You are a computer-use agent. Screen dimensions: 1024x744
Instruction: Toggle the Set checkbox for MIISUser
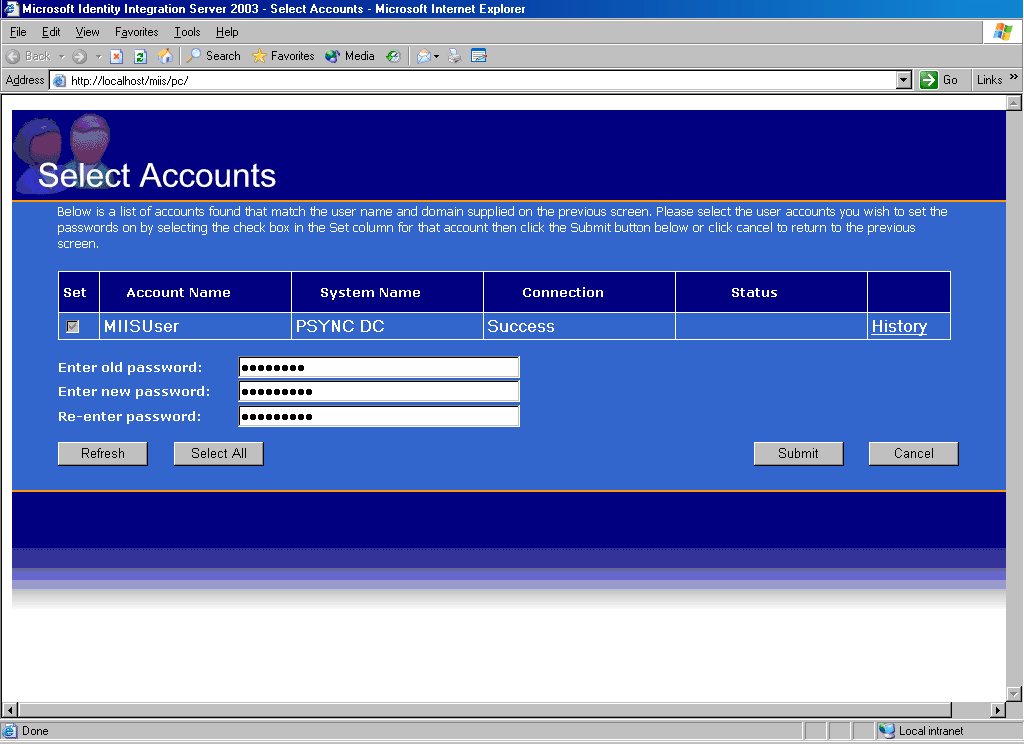click(x=72, y=326)
